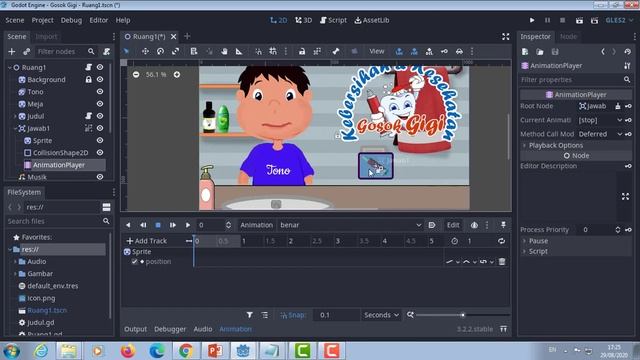Open the GLES2 renderer dropdown

pos(619,20)
